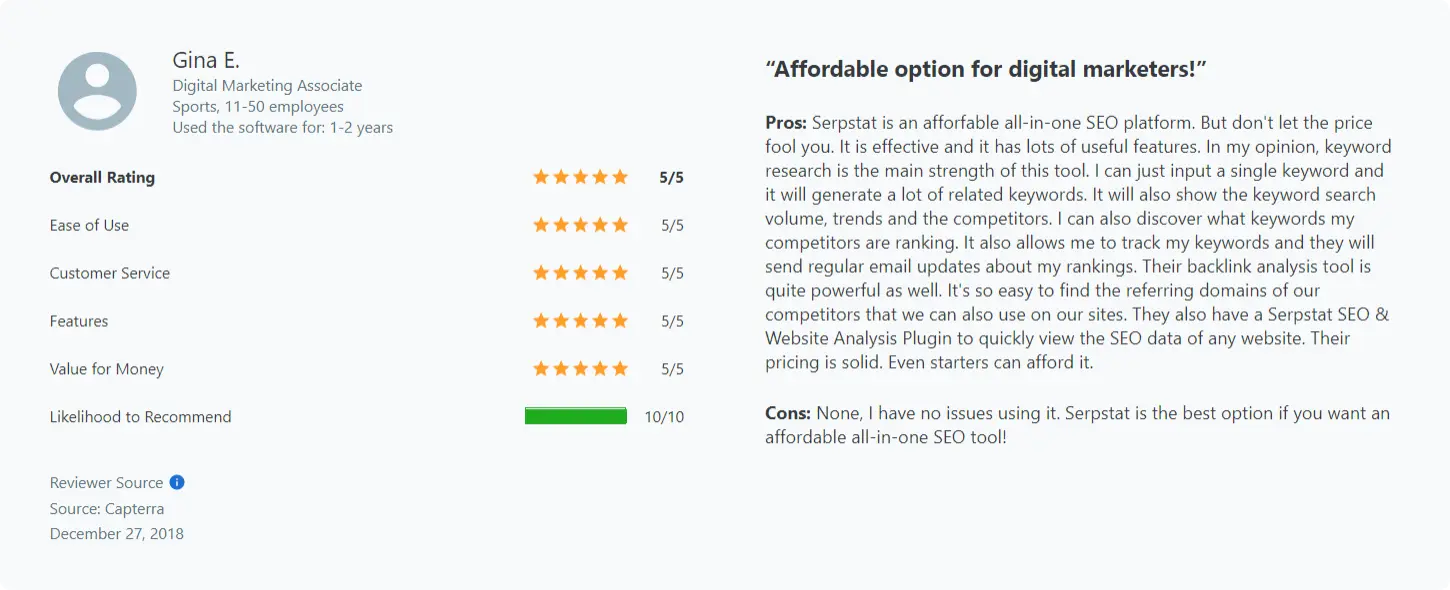Image resolution: width=1450 pixels, height=590 pixels.
Task: Click the review date December 27, 2018
Action: (x=117, y=533)
